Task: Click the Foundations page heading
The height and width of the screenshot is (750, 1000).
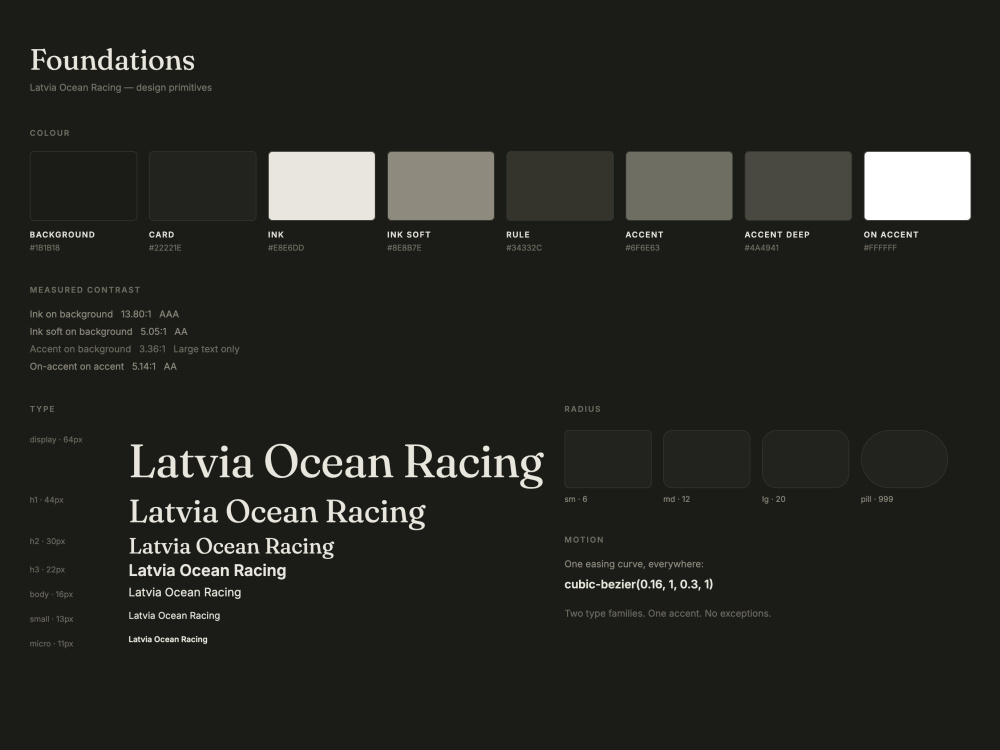Action: click(112, 60)
